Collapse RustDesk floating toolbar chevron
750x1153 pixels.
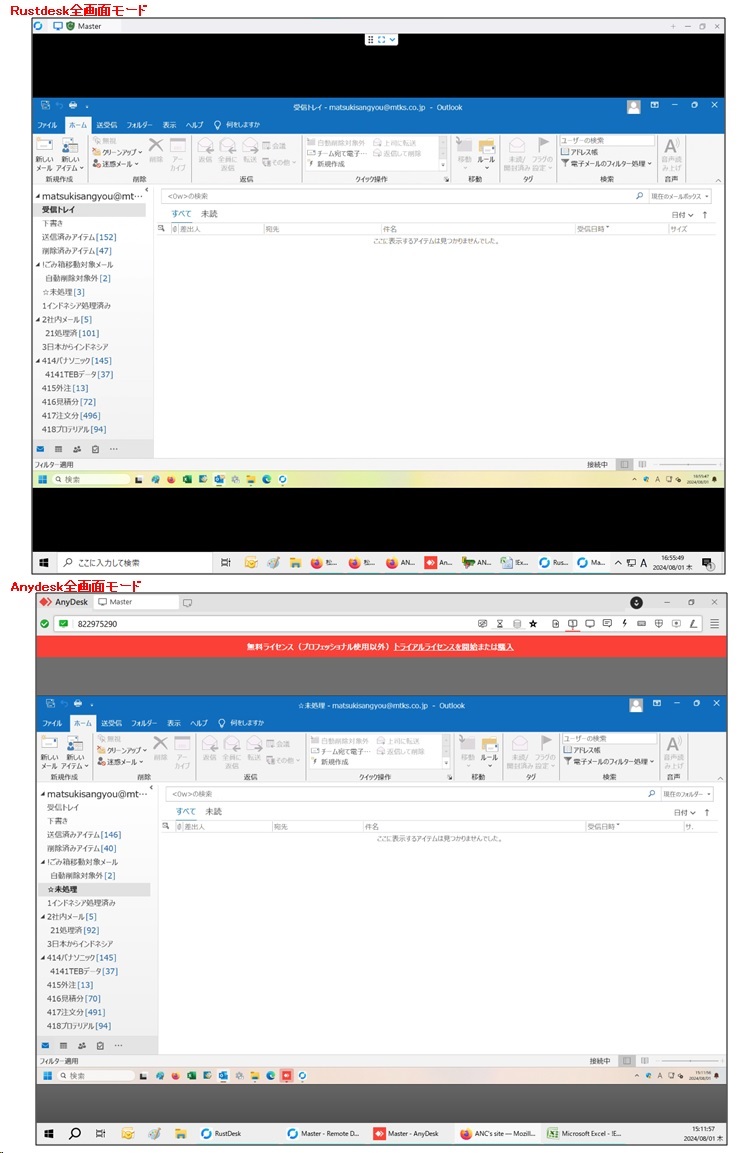[393, 40]
